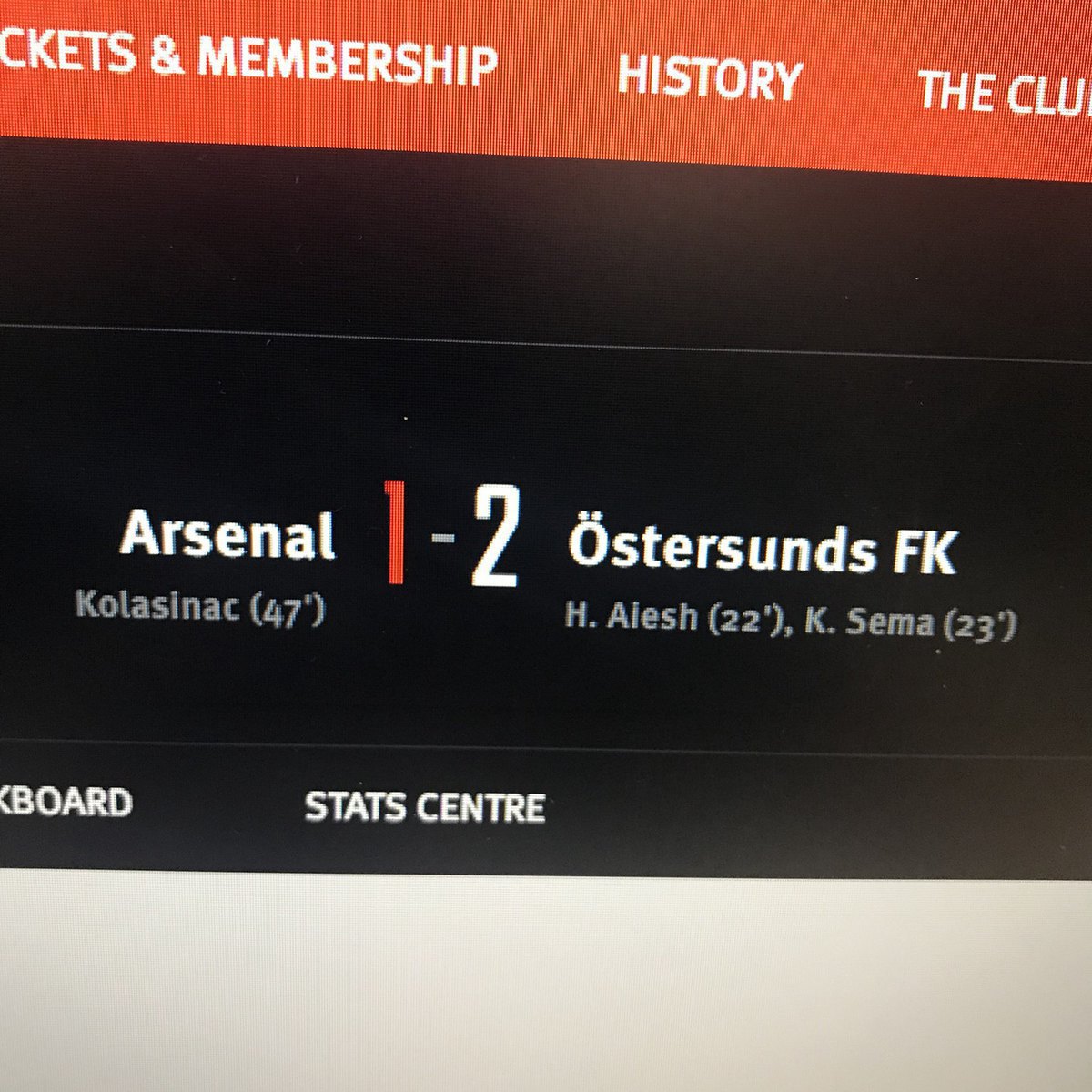Screen dimensions: 1092x1092
Task: Click the empty dark area right of Stats Centre
Action: coord(819,810)
